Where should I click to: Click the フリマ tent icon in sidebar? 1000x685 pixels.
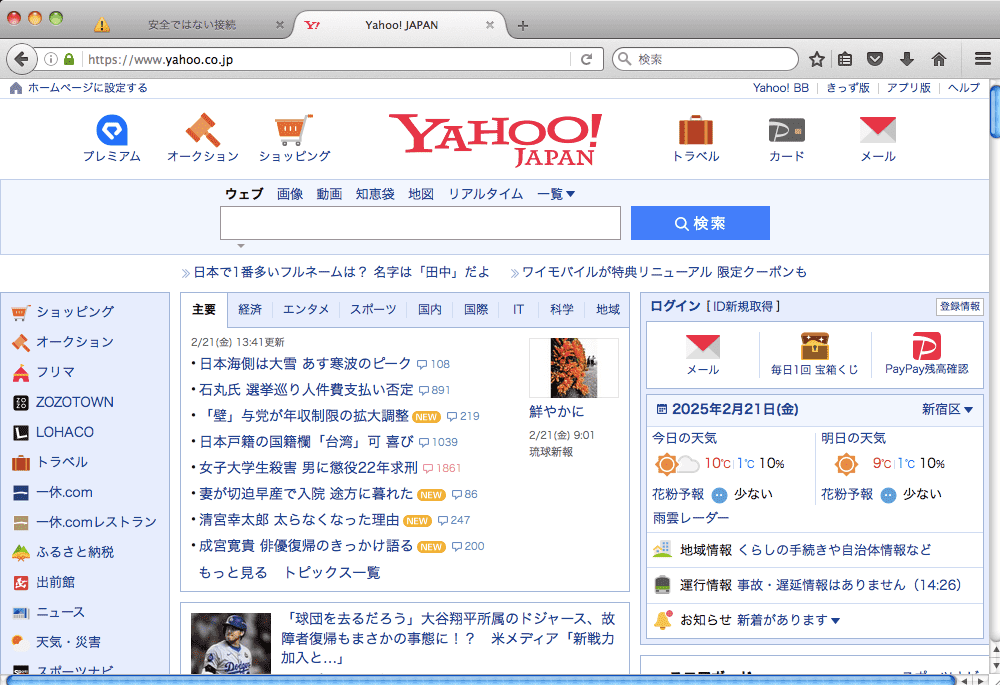pyautogui.click(x=20, y=372)
